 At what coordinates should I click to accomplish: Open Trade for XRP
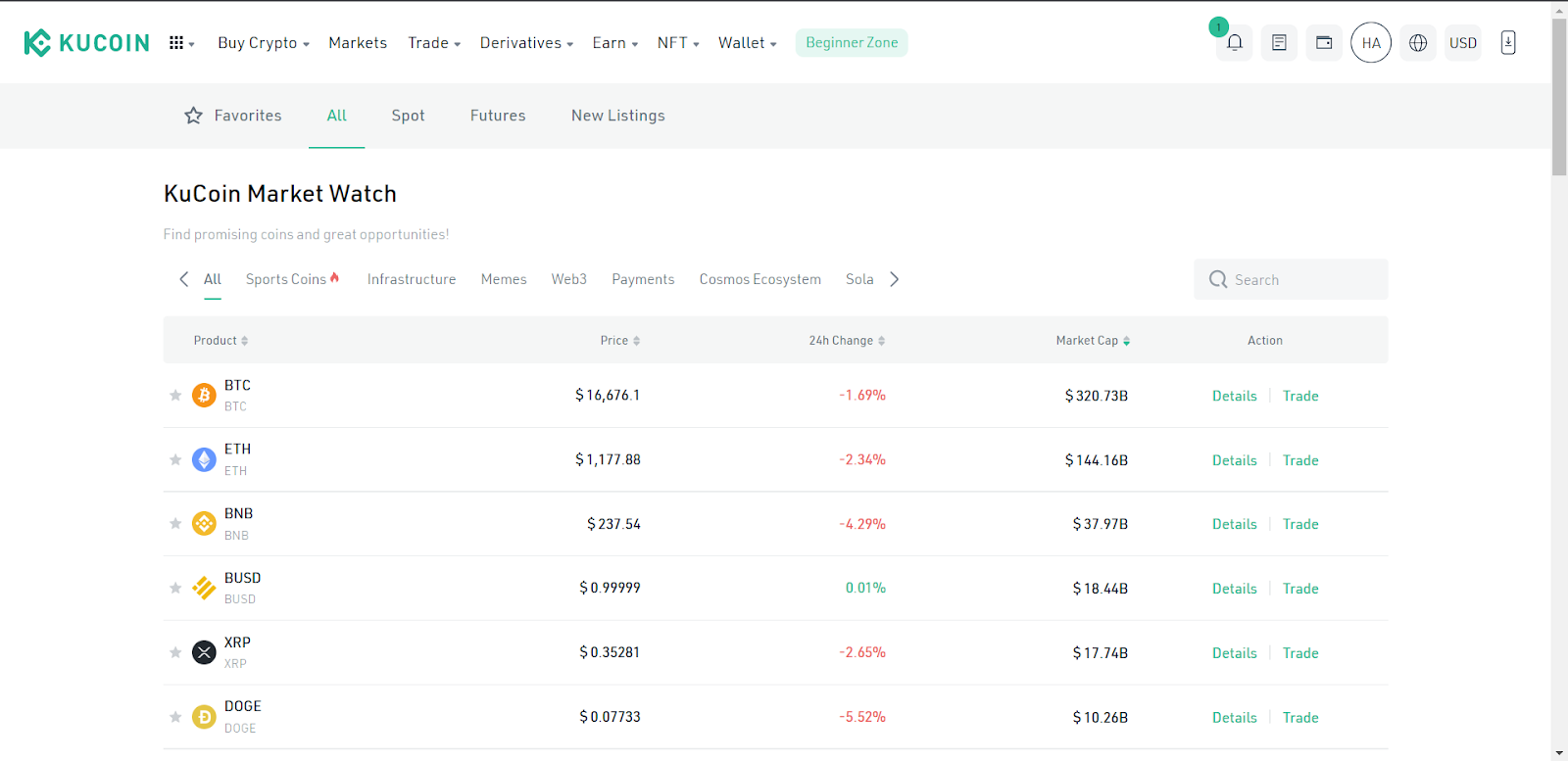click(1300, 653)
